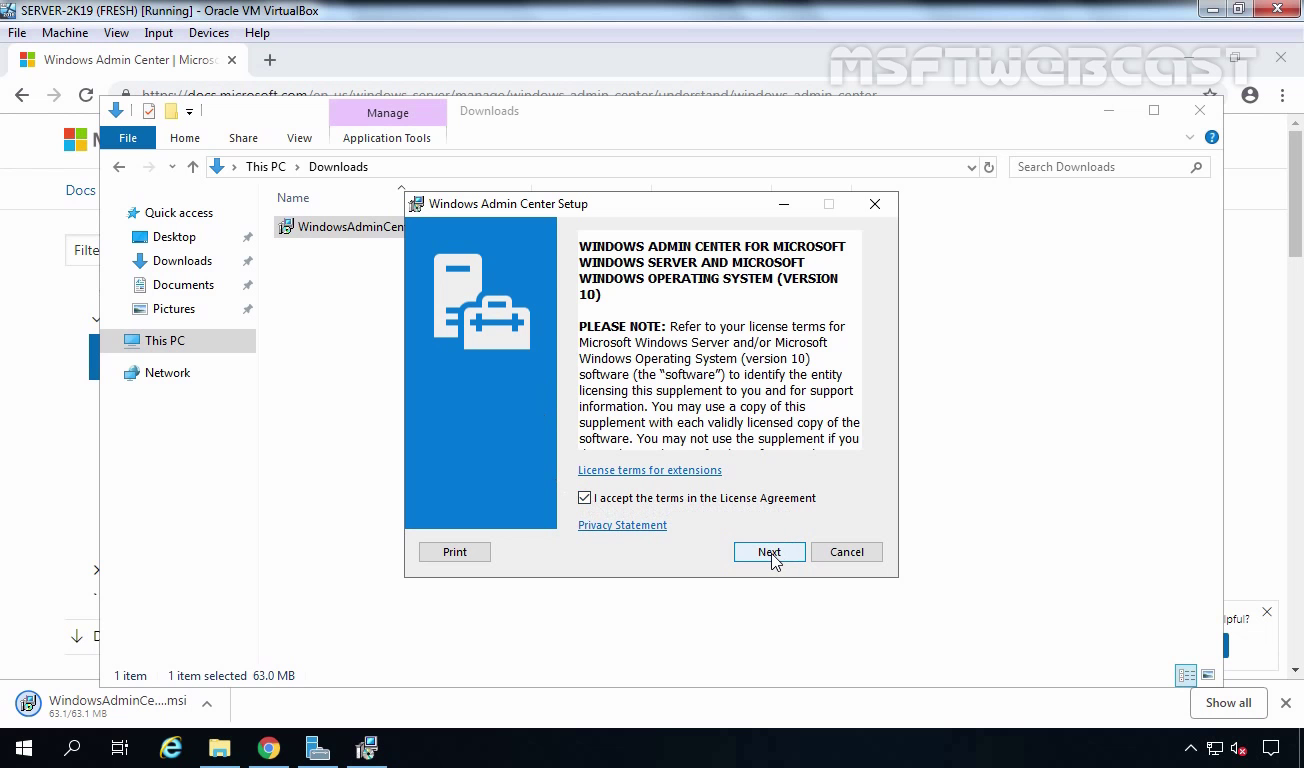Screen dimensions: 1304x768
Task: Reload the Chrome page
Action: click(86, 95)
